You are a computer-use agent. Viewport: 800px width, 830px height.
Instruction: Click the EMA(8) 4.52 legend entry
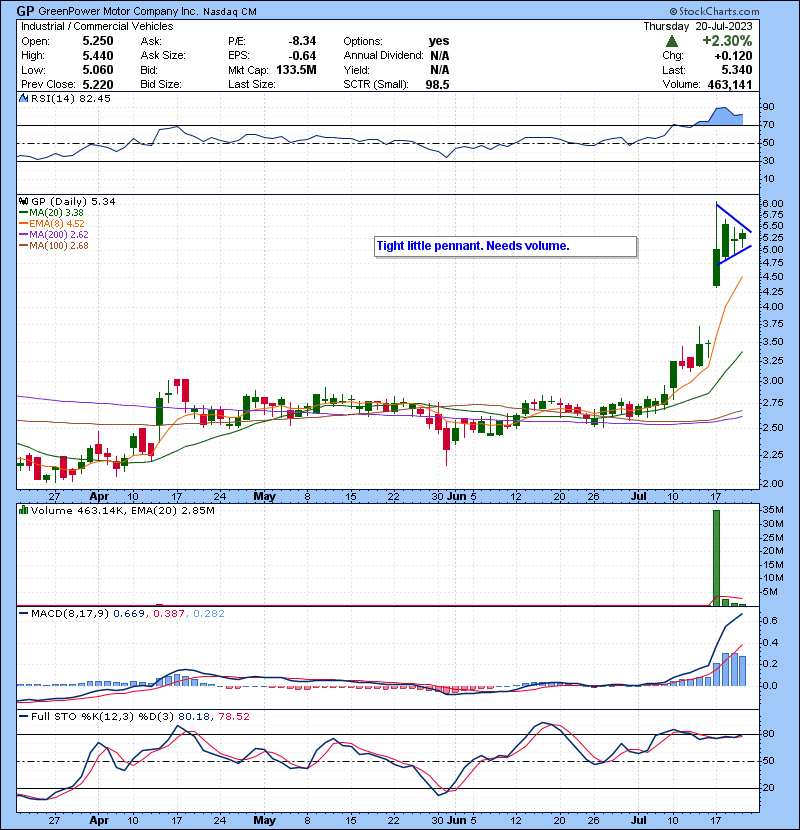pos(57,223)
